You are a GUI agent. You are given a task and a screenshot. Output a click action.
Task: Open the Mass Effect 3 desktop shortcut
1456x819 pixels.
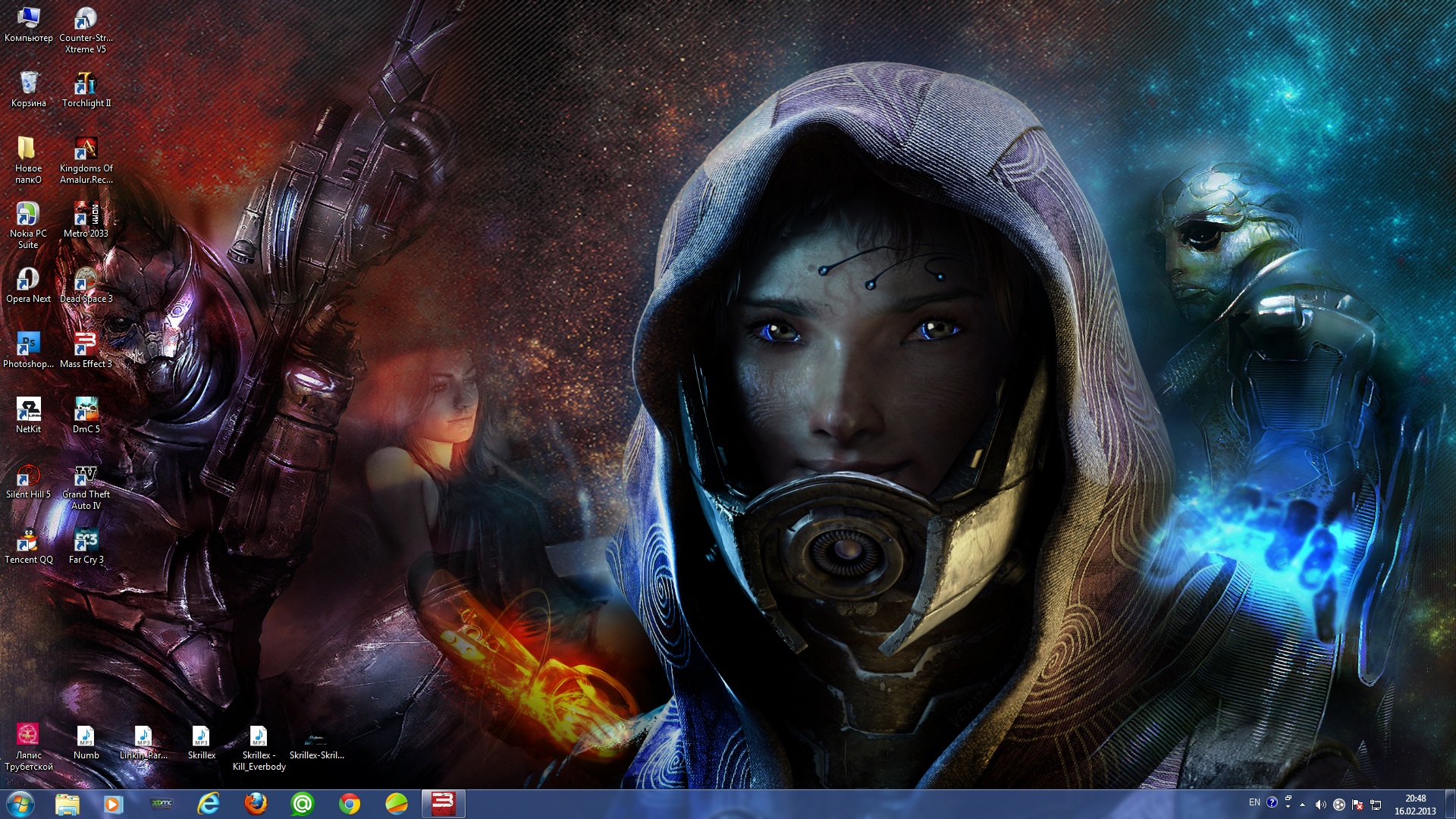click(86, 345)
